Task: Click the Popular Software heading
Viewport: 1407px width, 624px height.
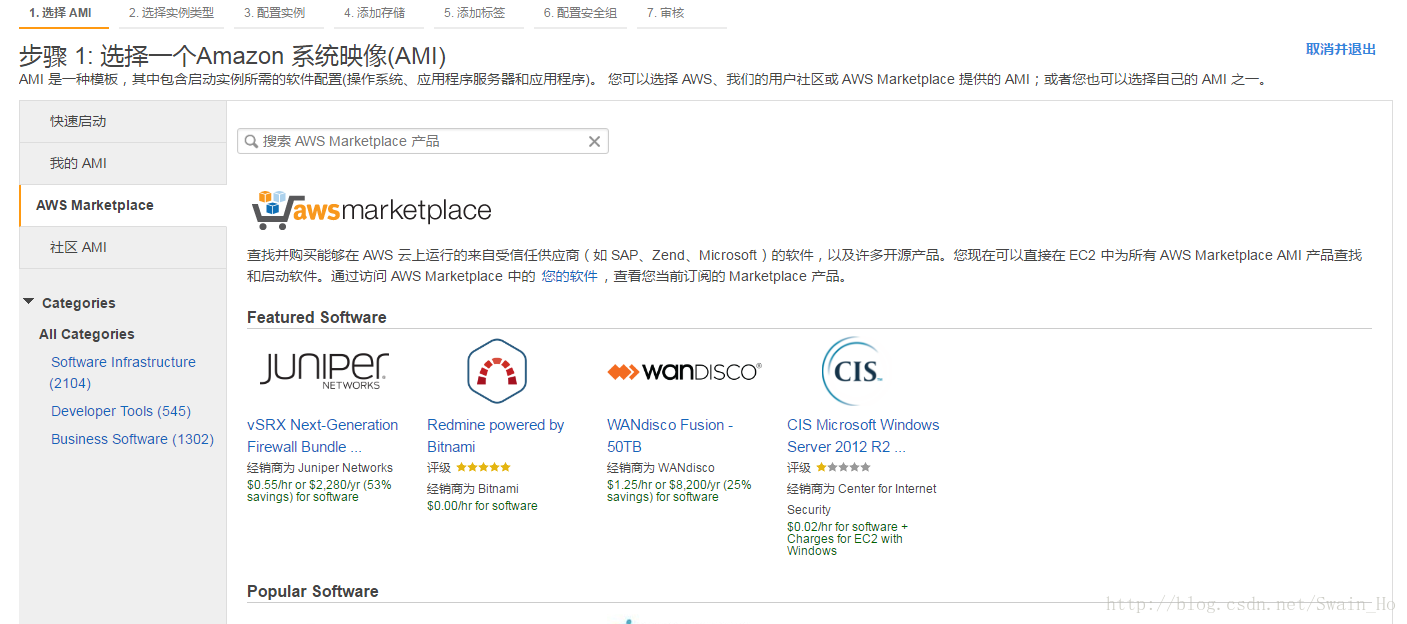Action: click(x=312, y=591)
